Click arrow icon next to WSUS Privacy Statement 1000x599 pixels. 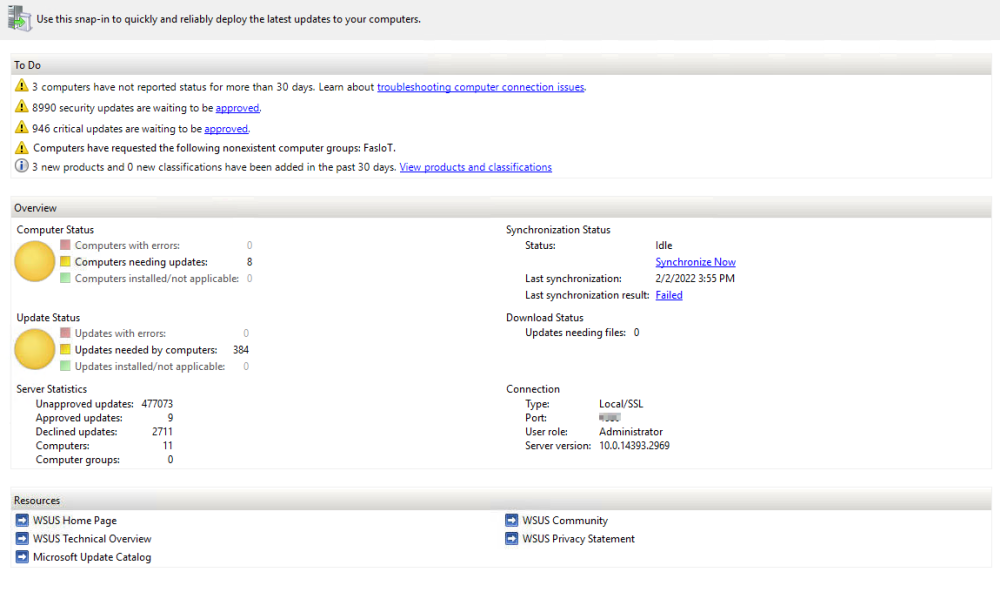(x=511, y=538)
